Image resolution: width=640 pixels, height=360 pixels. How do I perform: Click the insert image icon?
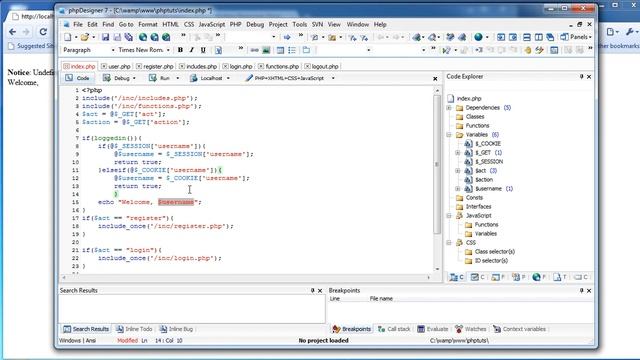266,50
